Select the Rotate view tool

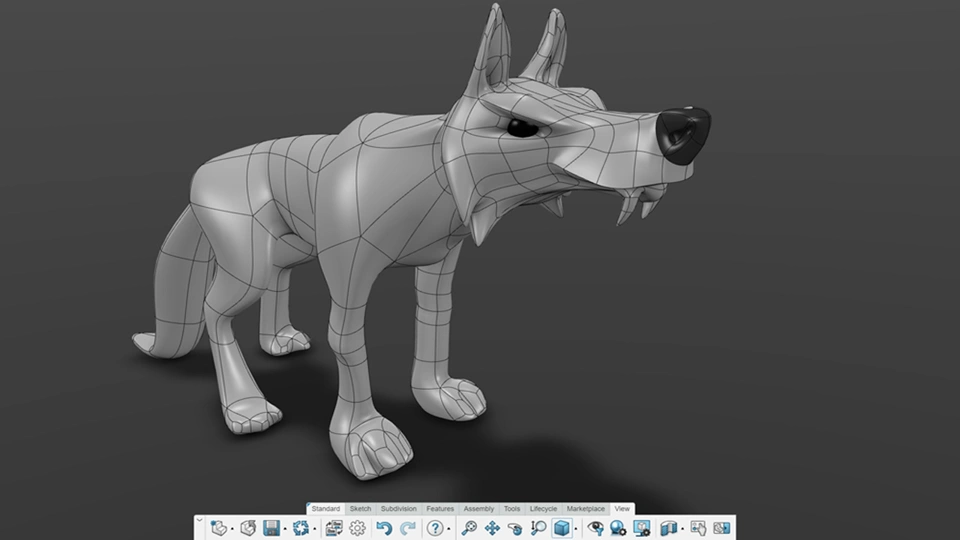pyautogui.click(x=516, y=528)
